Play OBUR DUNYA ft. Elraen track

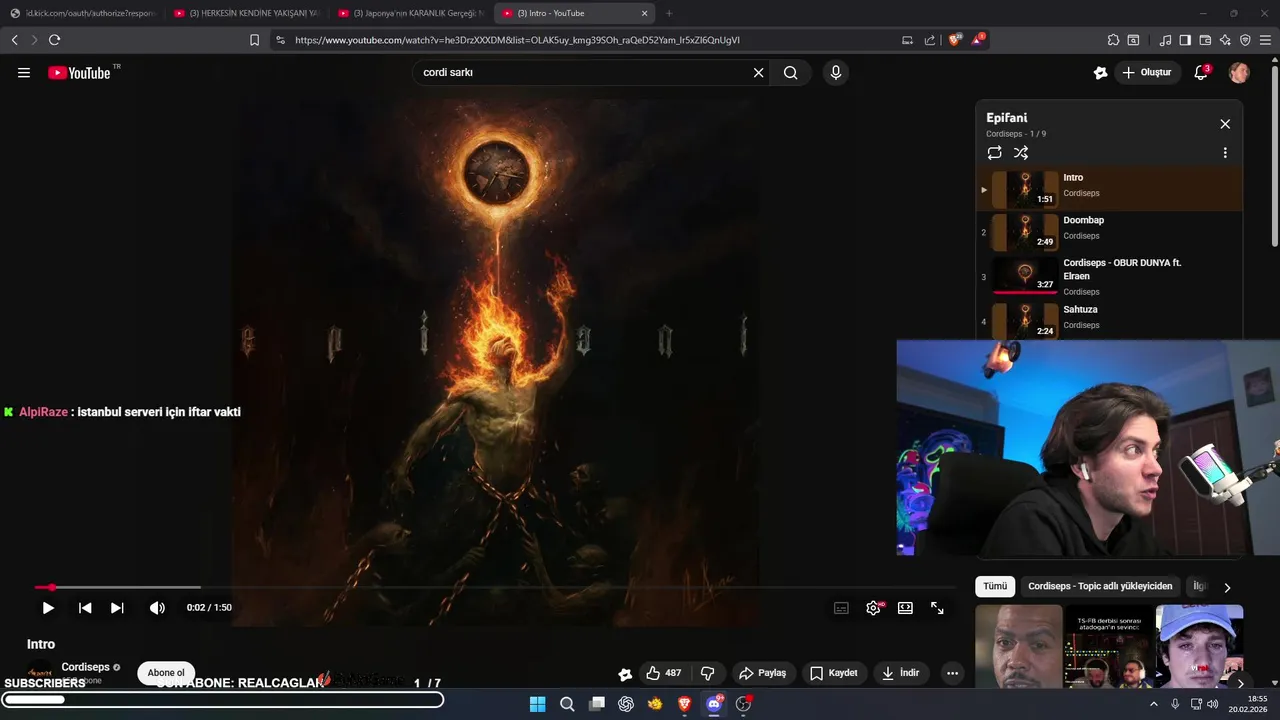pos(1109,277)
